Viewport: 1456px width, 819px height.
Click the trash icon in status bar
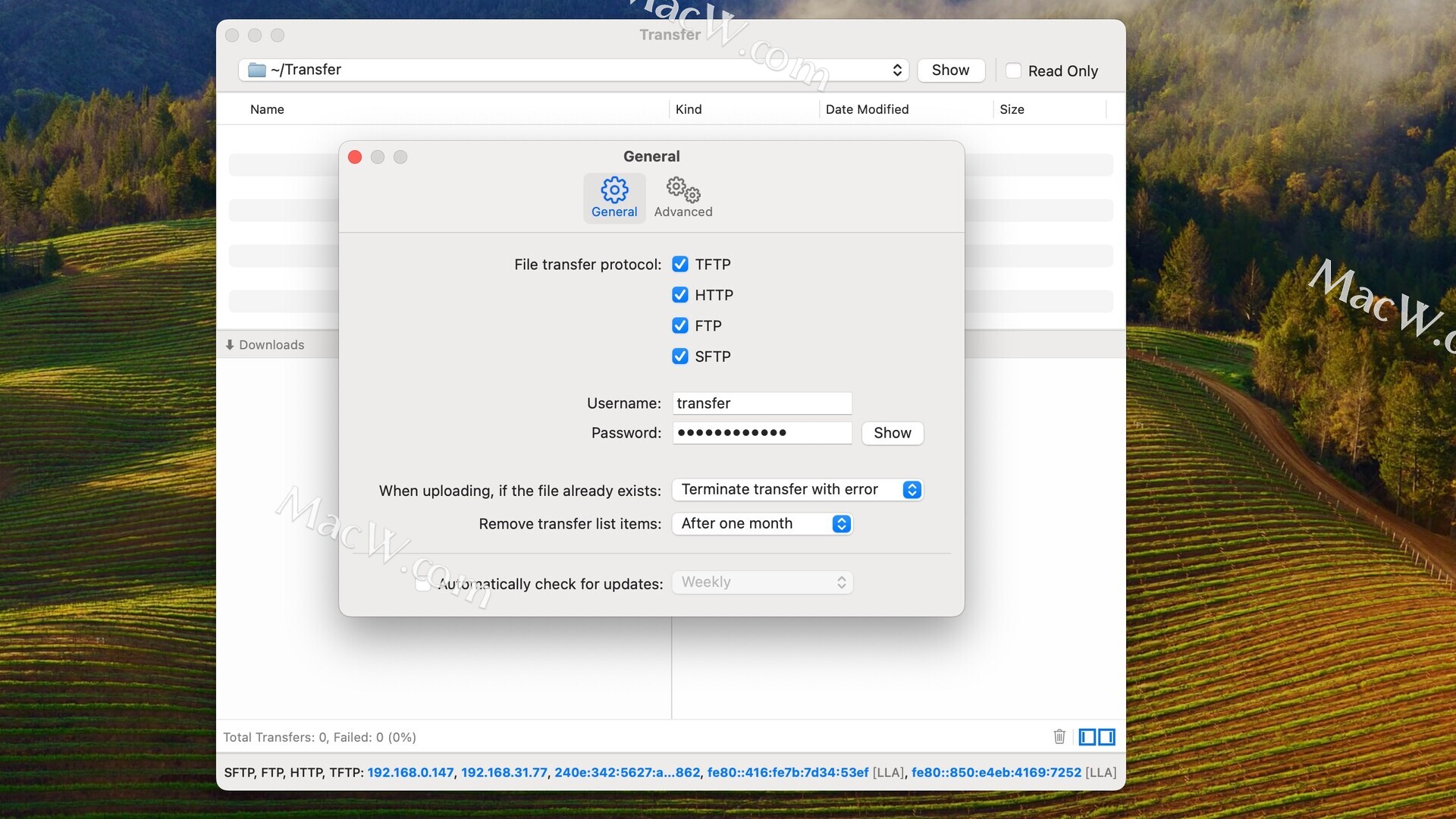point(1059,736)
